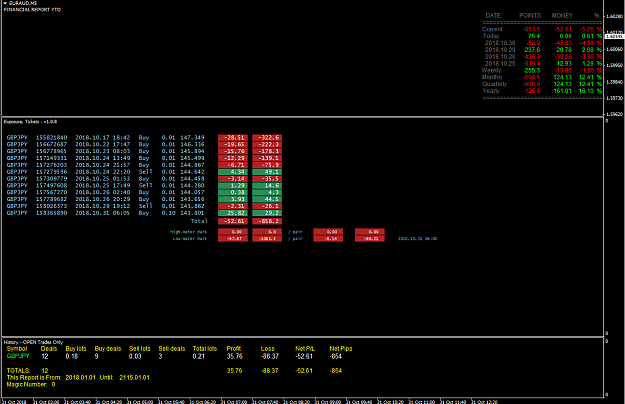625x404 pixels.
Task: Select ticket 157279596 in exposure list
Action: [x=51, y=172]
